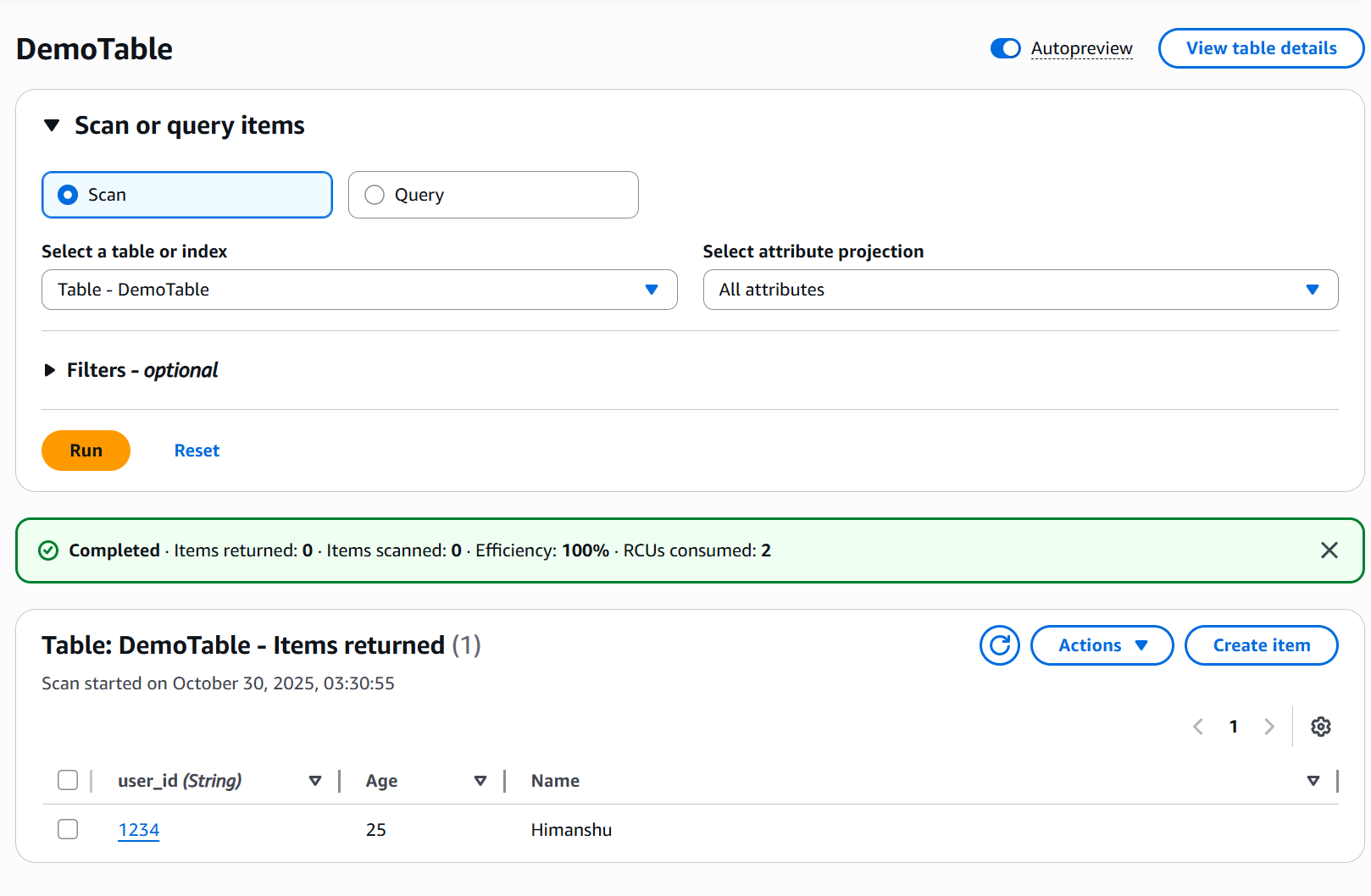The width and height of the screenshot is (1371, 896).
Task: Click the refresh items icon button
Action: (999, 645)
